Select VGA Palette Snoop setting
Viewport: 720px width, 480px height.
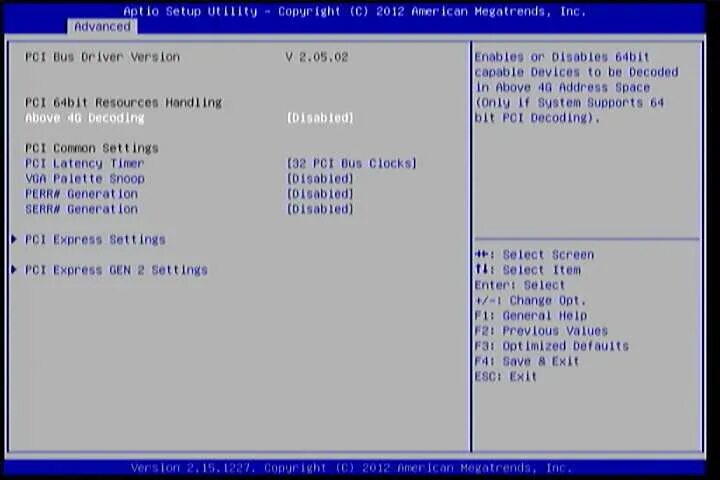pos(84,179)
